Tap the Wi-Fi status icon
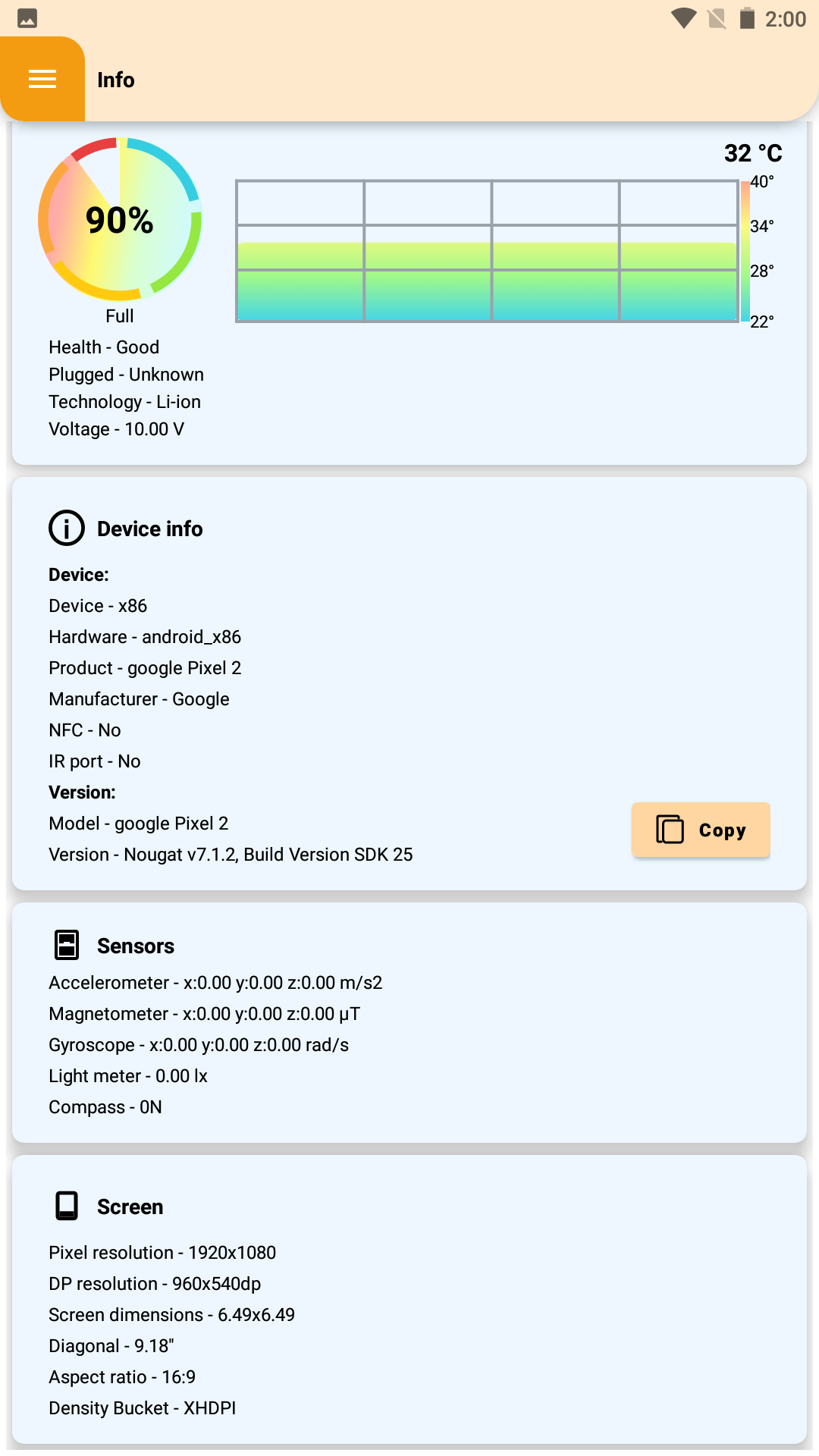The width and height of the screenshot is (819, 1456). (x=684, y=18)
